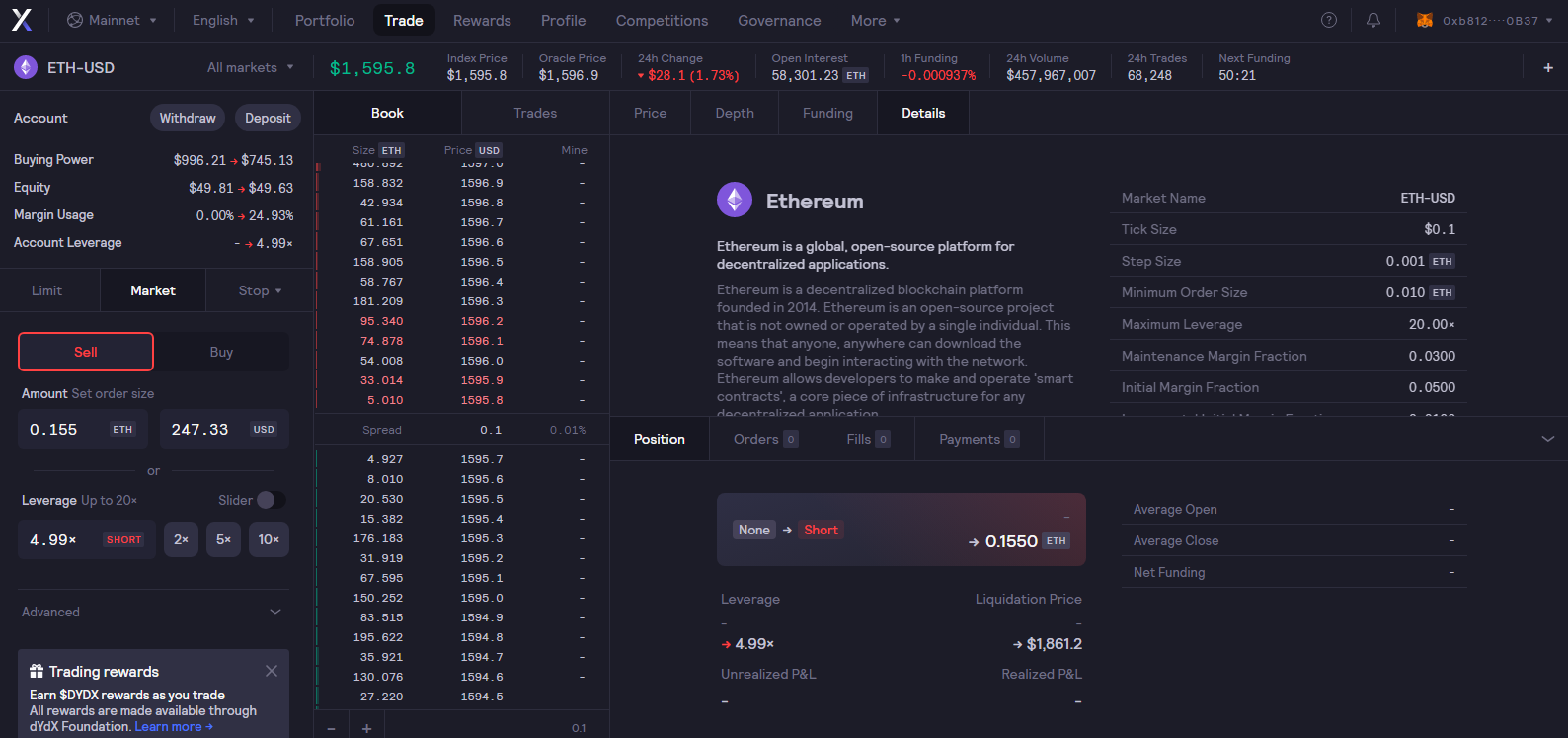Set leverage to 5× preset
1568x738 pixels.
[x=223, y=539]
